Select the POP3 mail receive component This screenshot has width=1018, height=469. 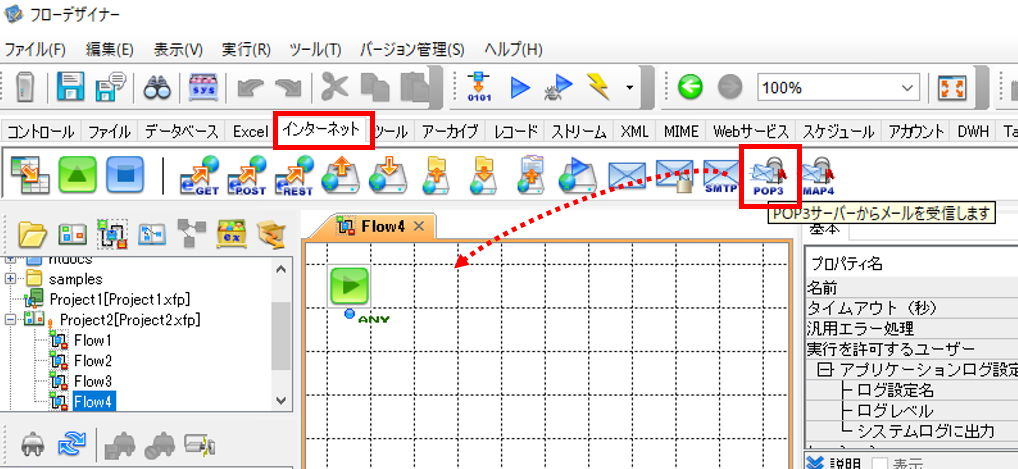[x=770, y=176]
